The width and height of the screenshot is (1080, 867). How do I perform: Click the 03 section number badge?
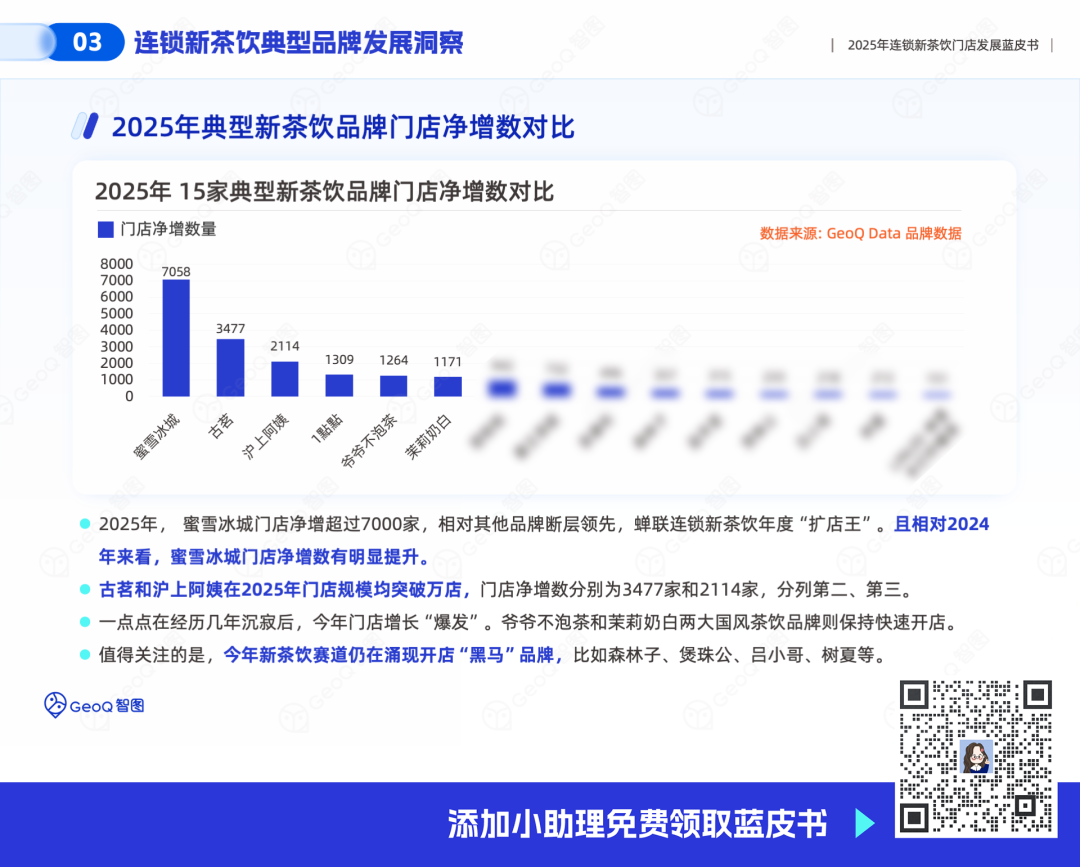tap(87, 42)
